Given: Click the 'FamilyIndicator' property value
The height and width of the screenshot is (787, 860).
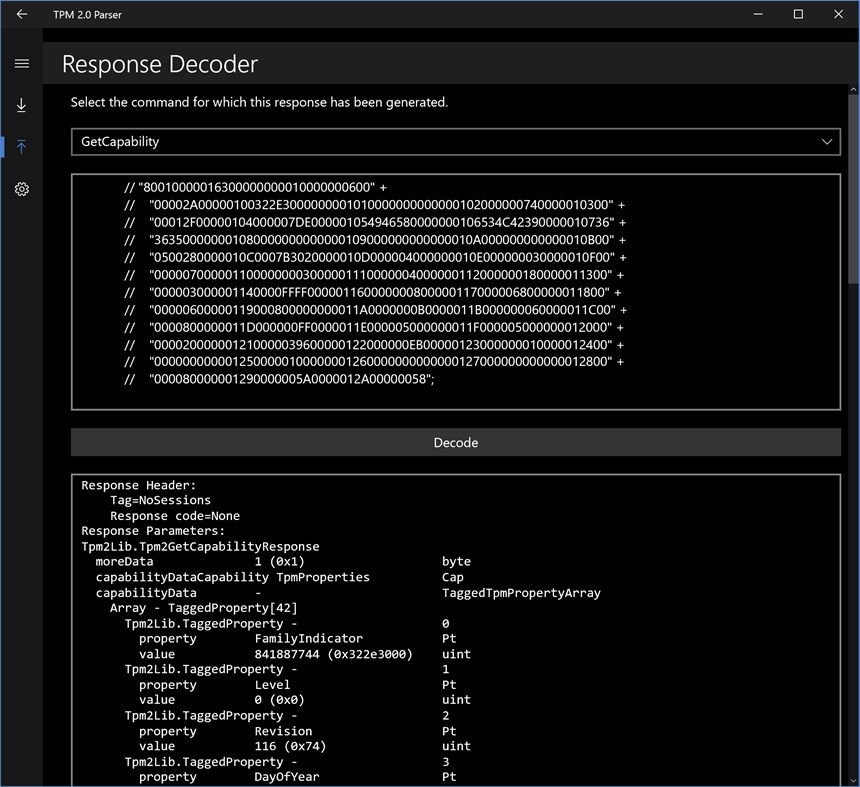Looking at the screenshot, I should [x=308, y=639].
